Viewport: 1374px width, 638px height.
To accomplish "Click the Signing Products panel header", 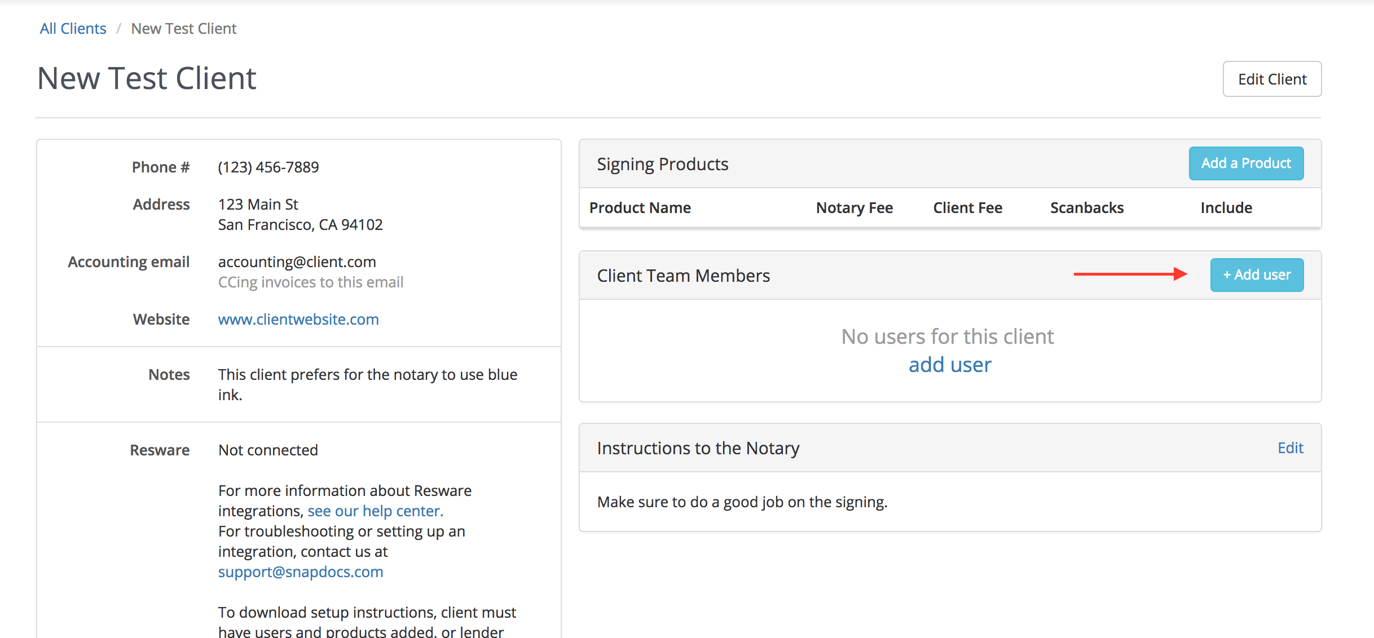I will tap(662, 163).
